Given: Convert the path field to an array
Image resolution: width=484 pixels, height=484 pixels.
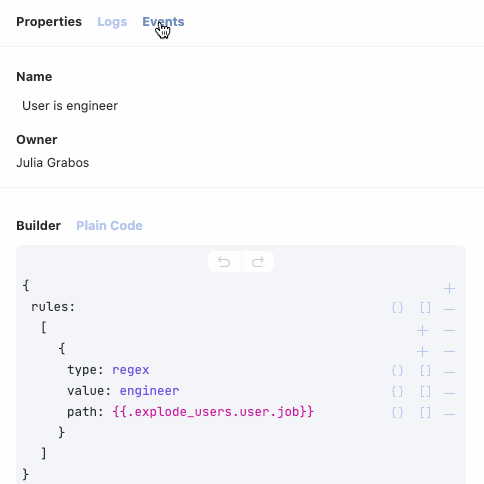Looking at the screenshot, I should (425, 413).
